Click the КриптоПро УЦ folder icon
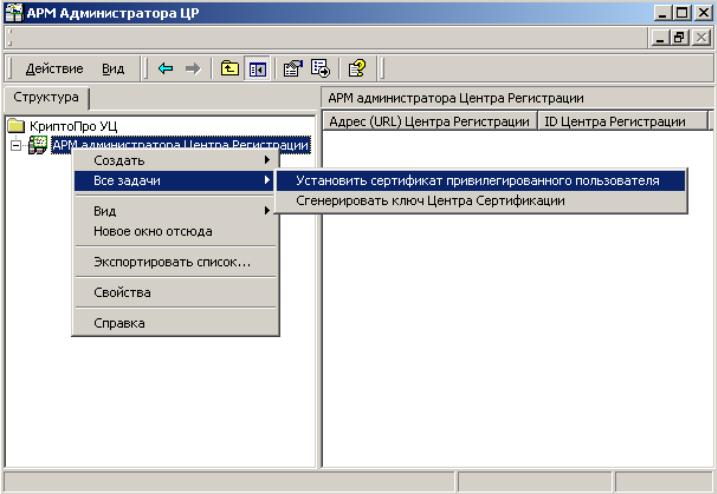 (x=16, y=125)
